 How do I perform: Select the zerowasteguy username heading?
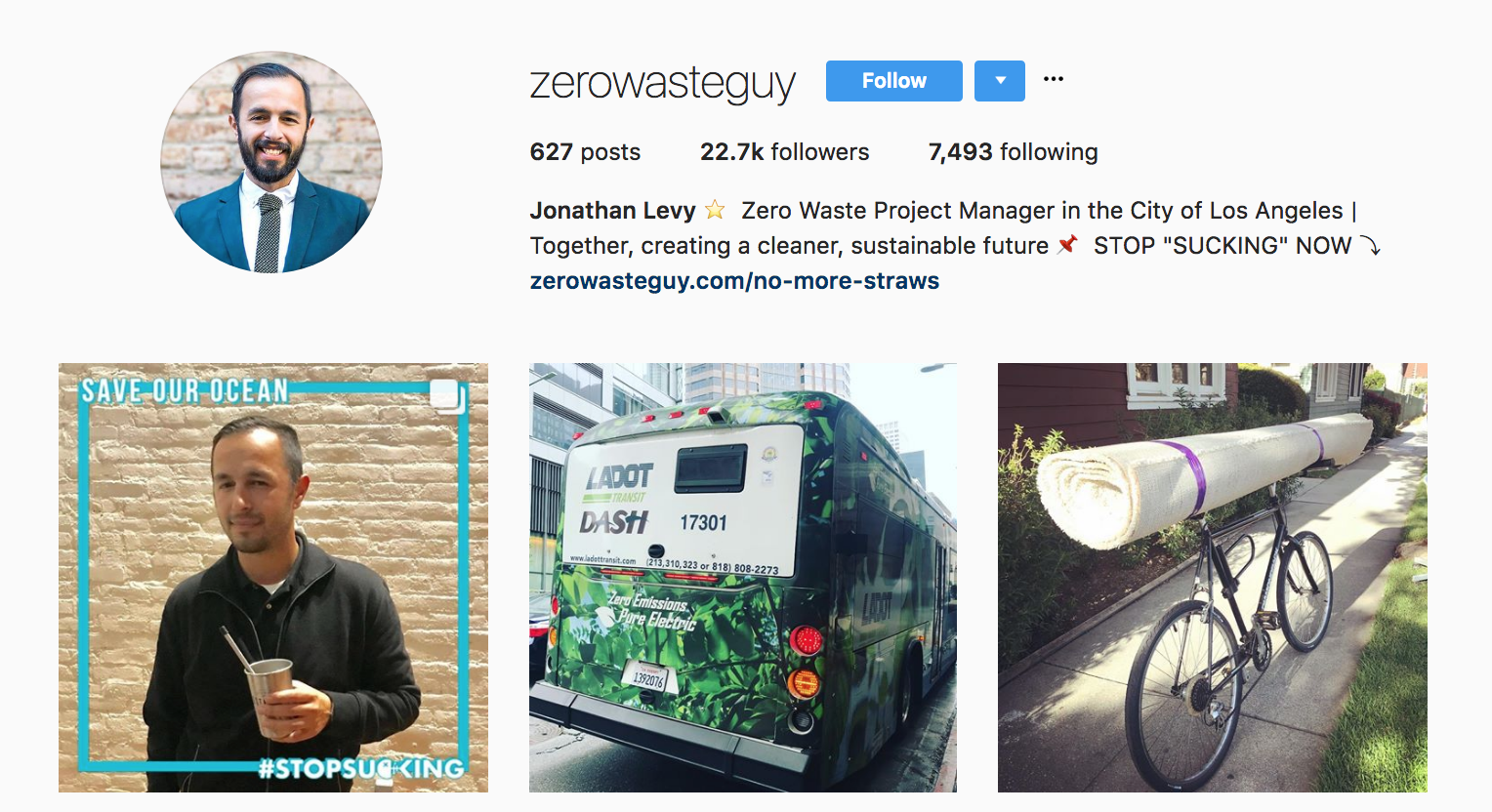coord(663,83)
